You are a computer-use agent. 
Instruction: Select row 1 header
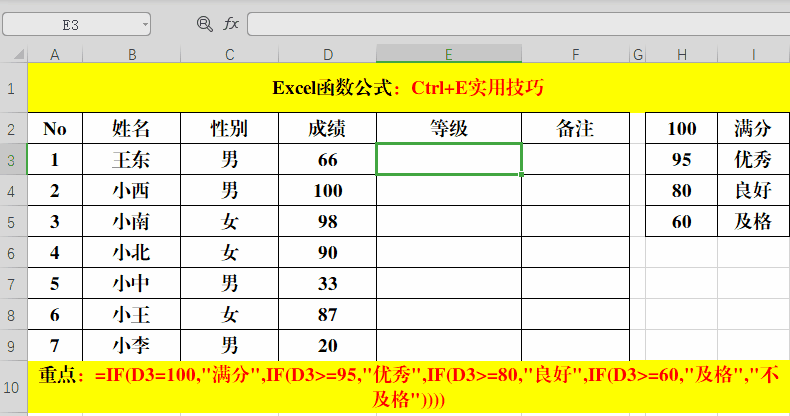coord(13,88)
